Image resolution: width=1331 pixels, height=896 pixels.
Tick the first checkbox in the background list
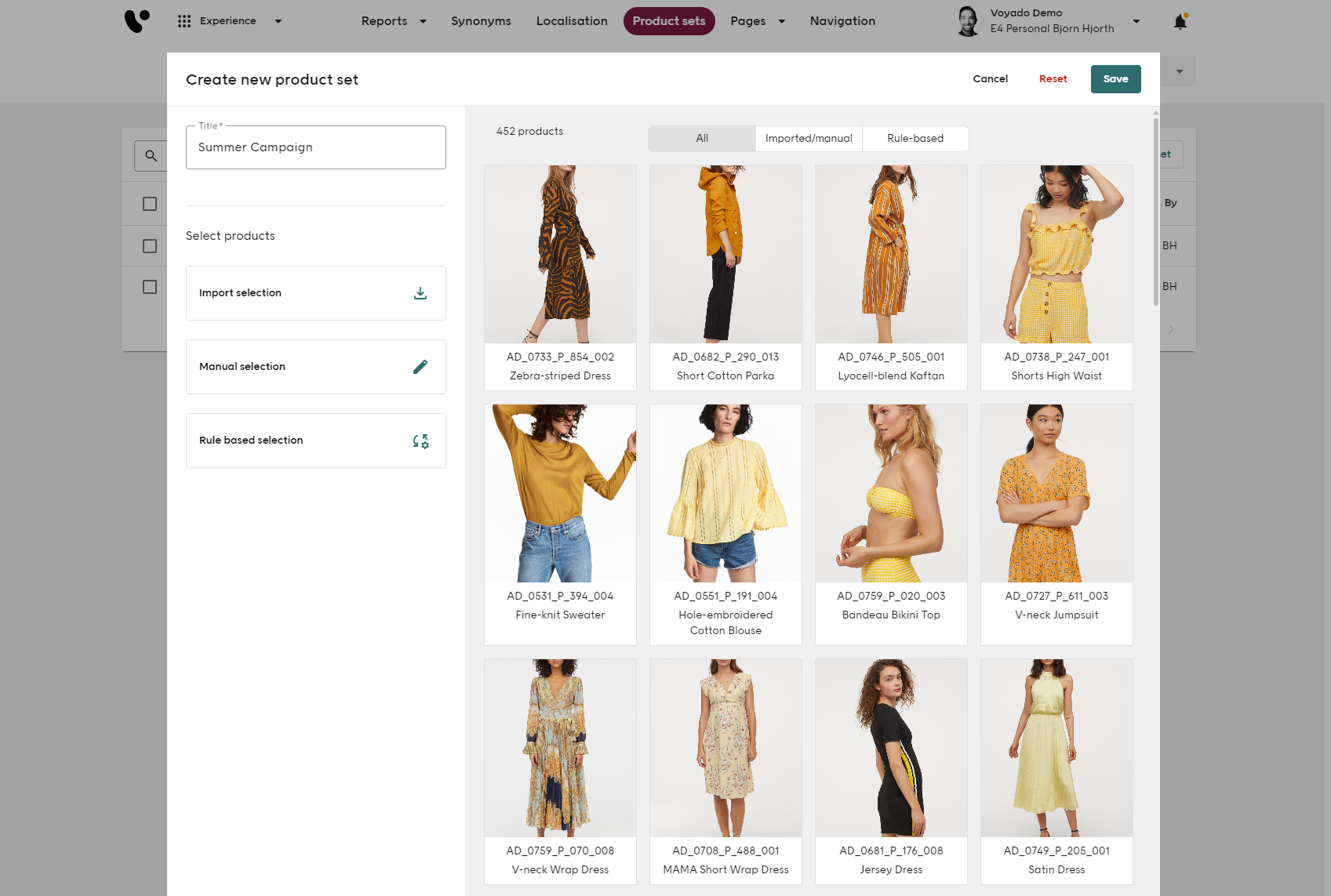click(150, 204)
